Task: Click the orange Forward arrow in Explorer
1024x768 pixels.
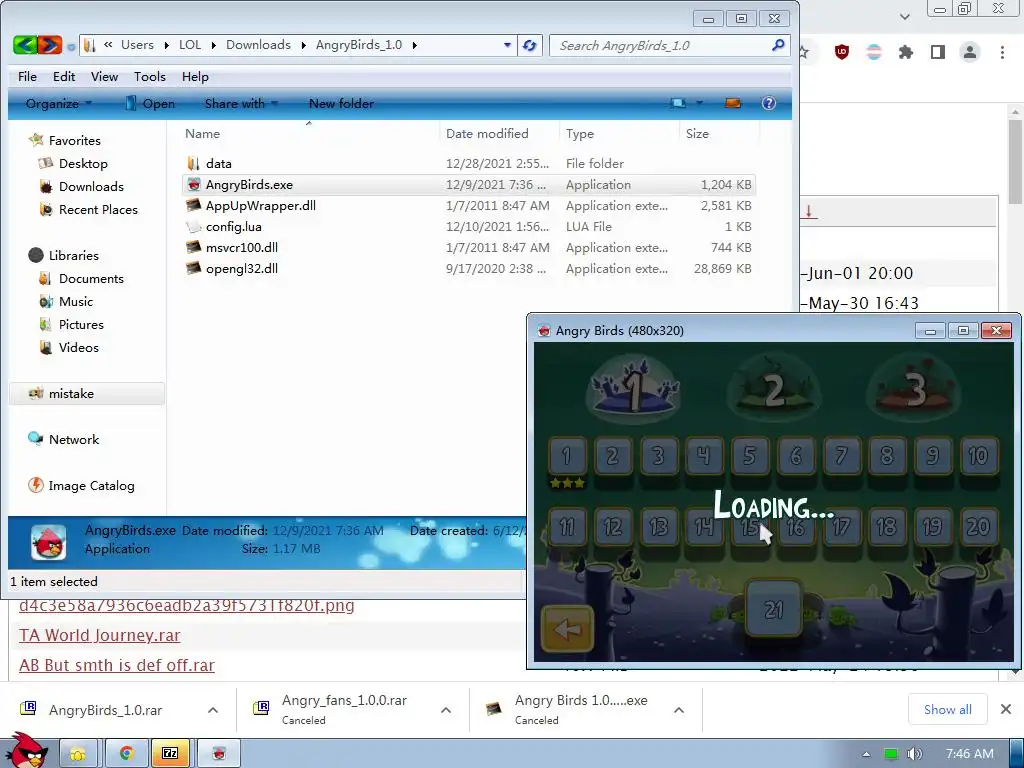Action: pos(50,45)
